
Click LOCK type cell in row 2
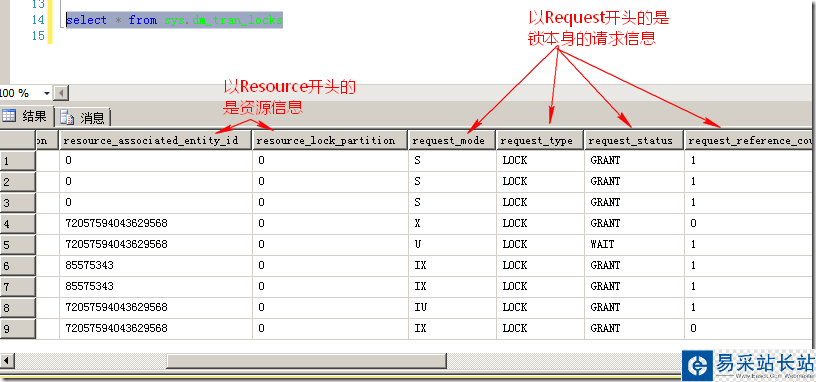[540, 181]
